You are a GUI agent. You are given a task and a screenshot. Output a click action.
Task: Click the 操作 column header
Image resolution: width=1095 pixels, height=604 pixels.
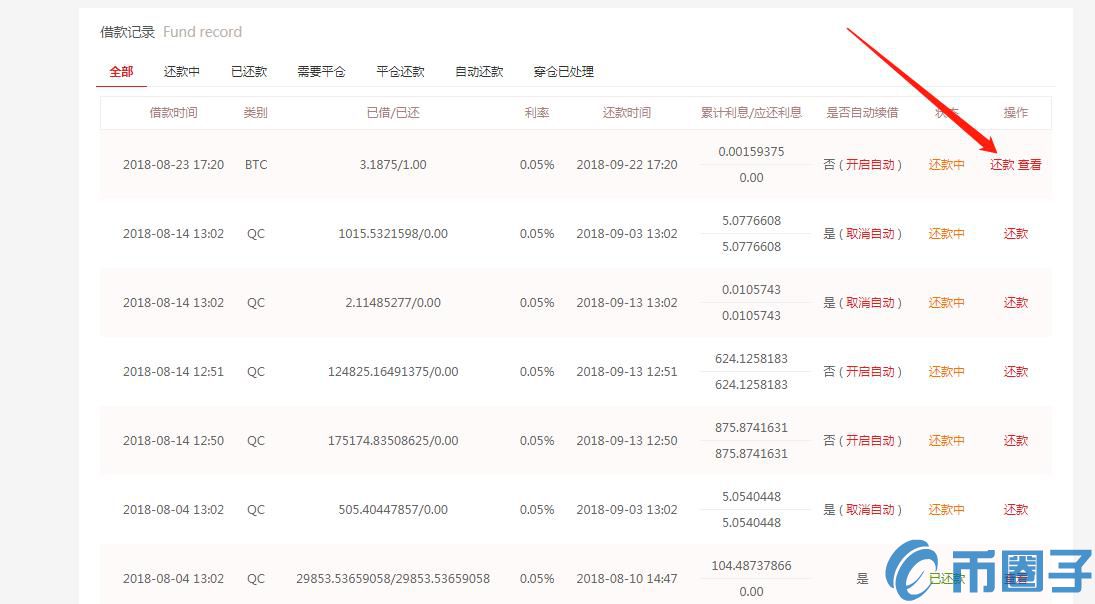pos(1015,112)
